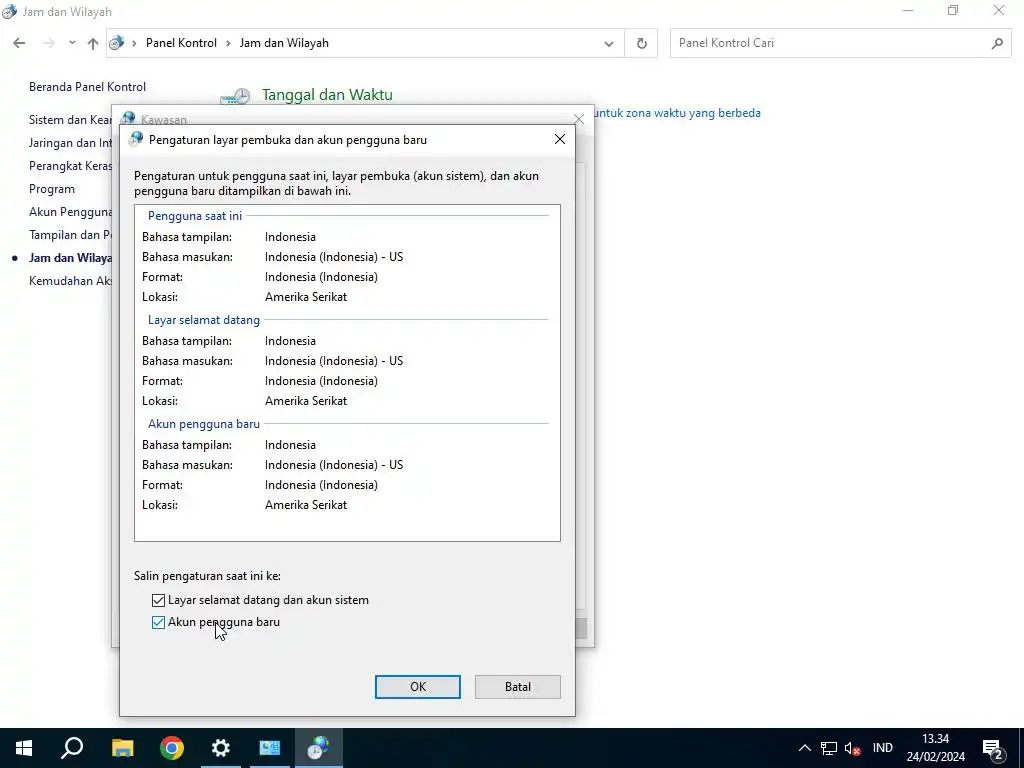Click Jam dan Wilayah taskbar icon
Image resolution: width=1024 pixels, height=768 pixels.
[x=319, y=748]
